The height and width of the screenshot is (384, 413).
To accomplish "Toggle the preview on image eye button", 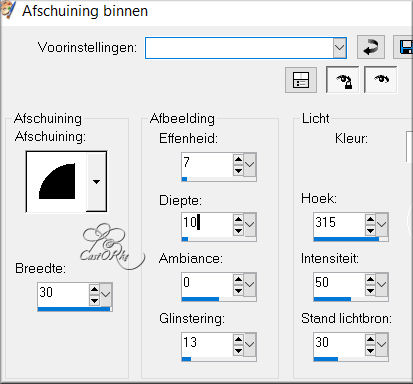I will click(x=381, y=80).
